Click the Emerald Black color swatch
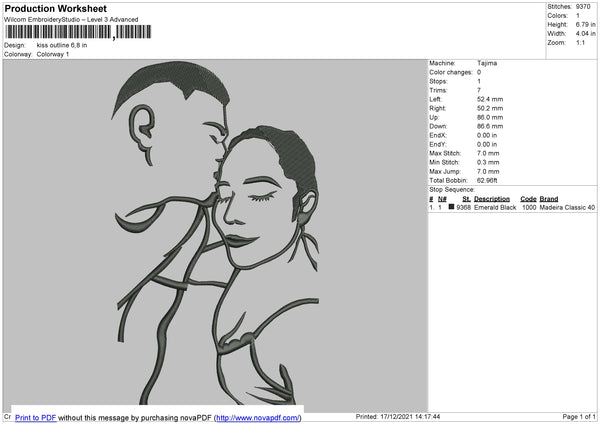This screenshot has width=600, height=424. tap(452, 207)
